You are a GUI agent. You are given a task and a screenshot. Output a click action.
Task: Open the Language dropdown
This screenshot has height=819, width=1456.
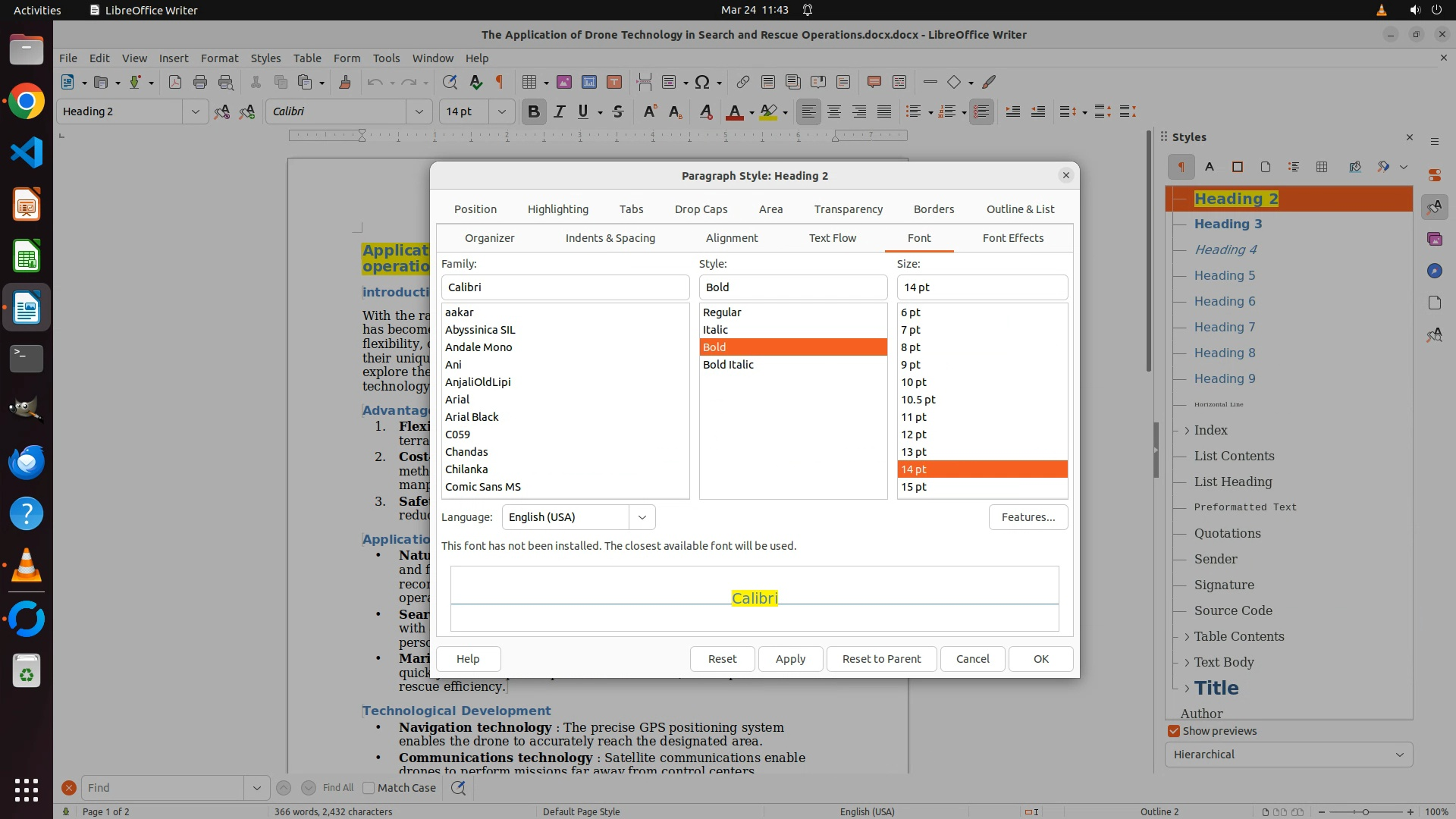tap(642, 517)
